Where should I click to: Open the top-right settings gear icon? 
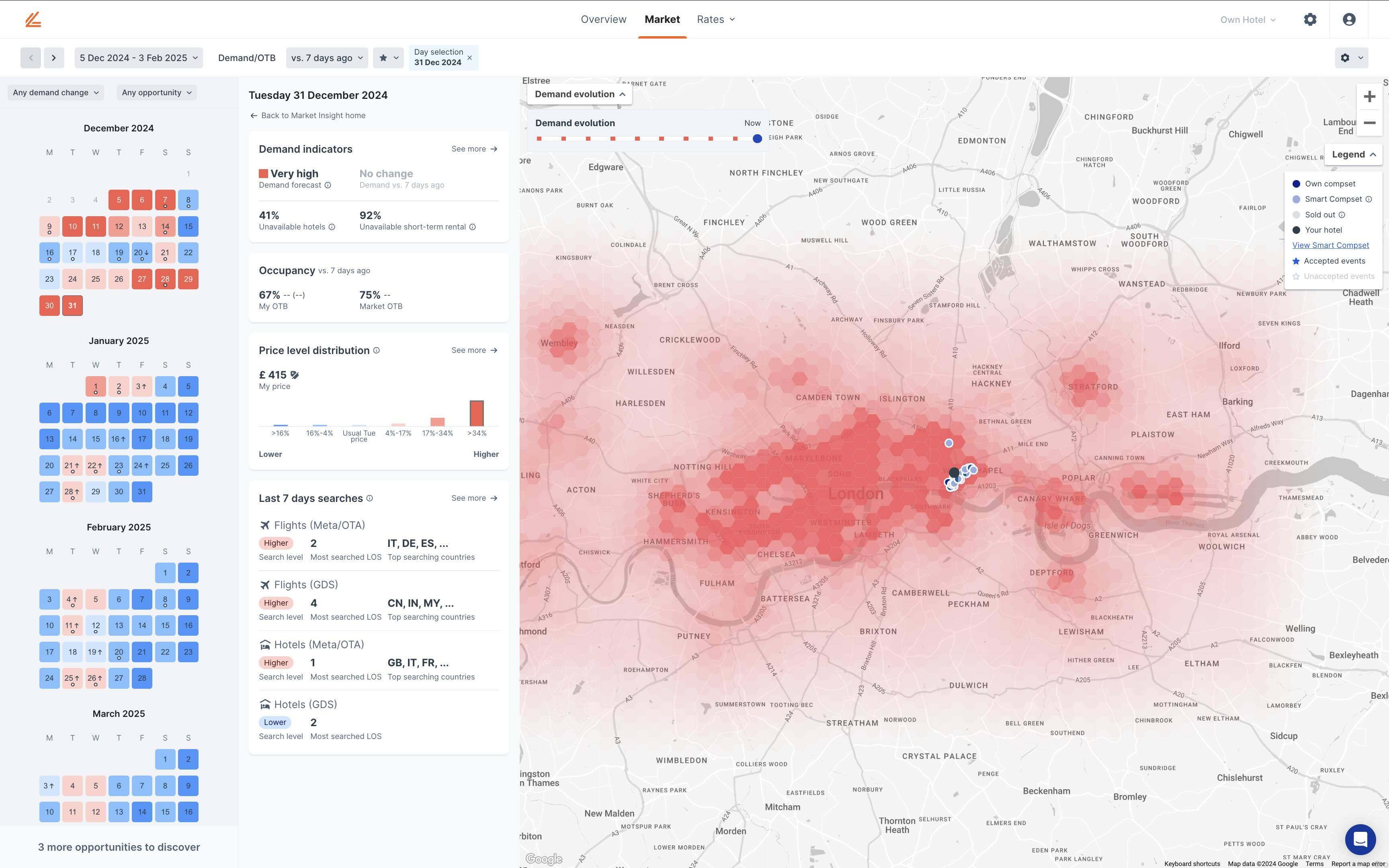tap(1310, 20)
